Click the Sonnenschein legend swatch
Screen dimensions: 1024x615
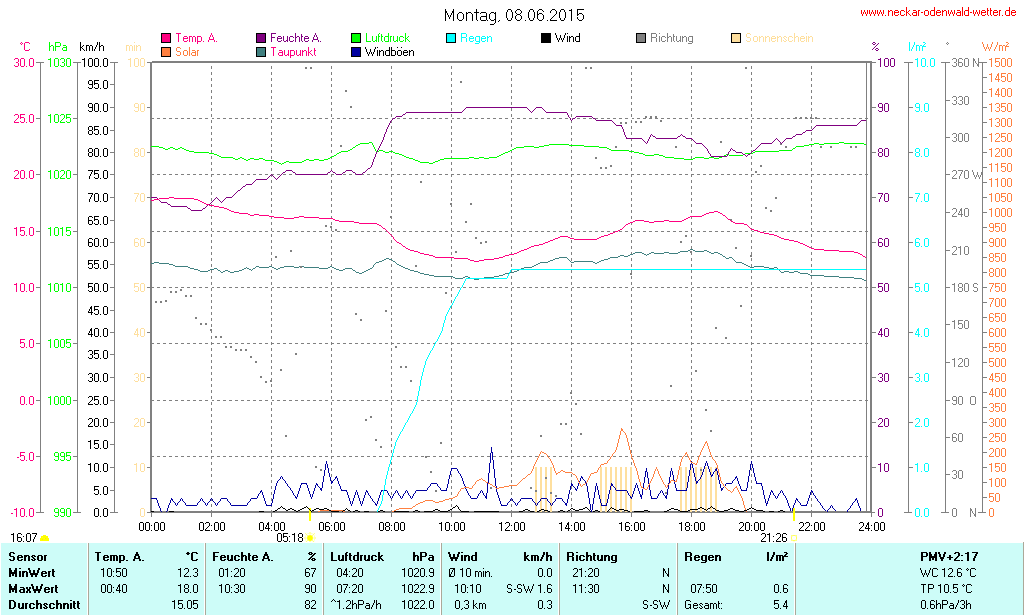tap(736, 38)
